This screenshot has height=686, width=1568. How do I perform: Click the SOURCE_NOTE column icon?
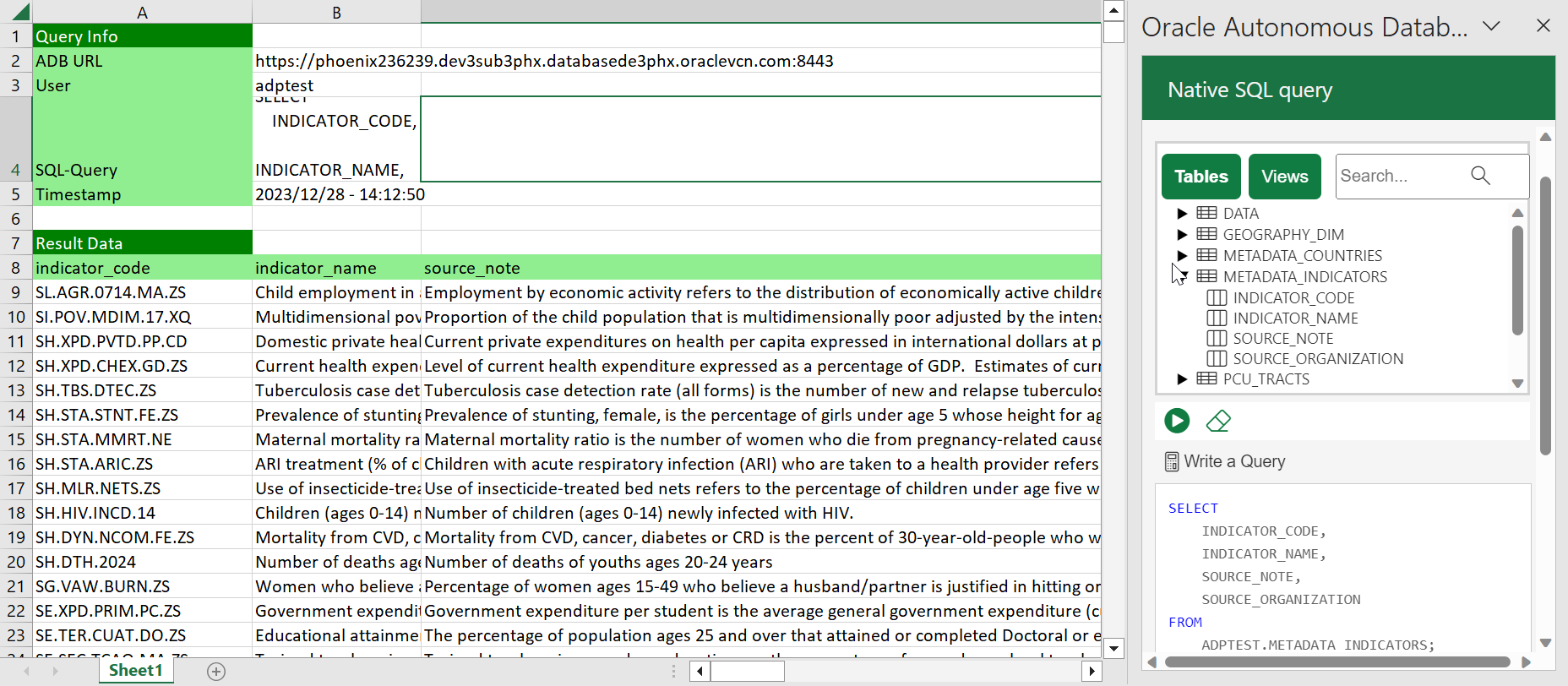tap(1217, 338)
